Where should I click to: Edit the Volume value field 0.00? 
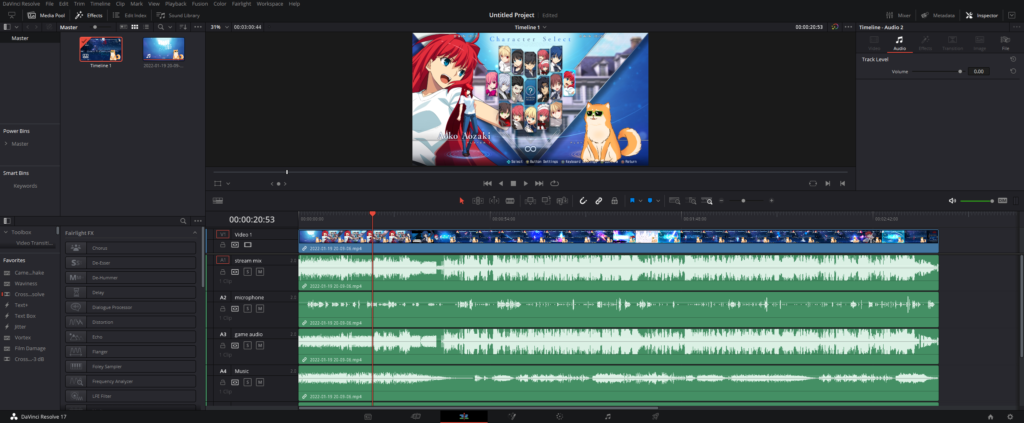[x=978, y=71]
